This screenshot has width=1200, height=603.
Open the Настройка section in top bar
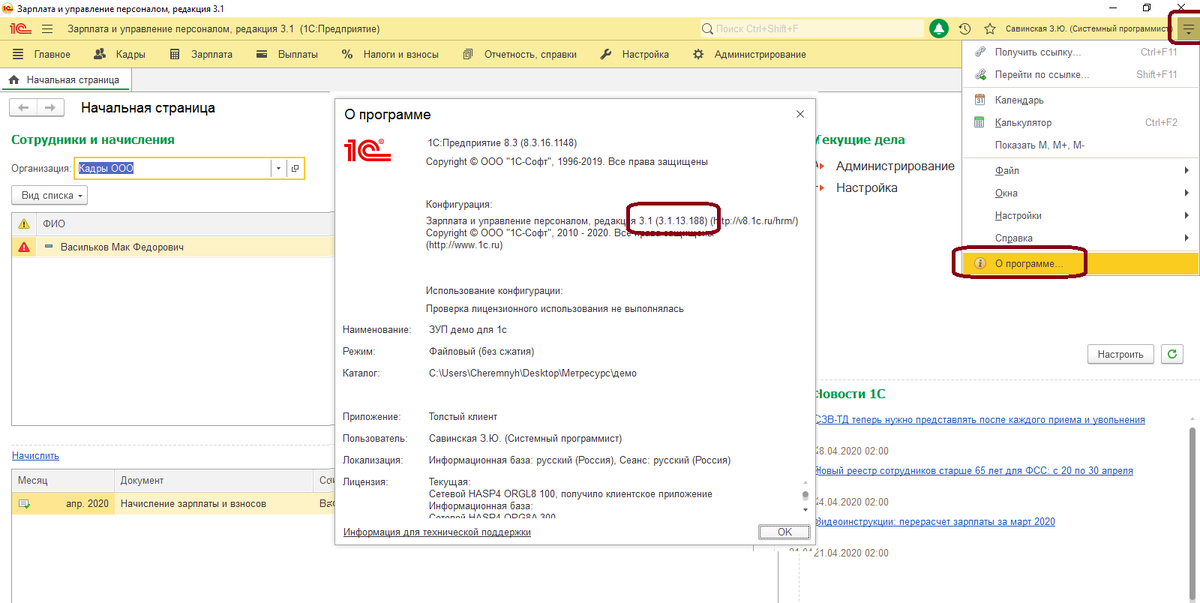click(x=635, y=54)
